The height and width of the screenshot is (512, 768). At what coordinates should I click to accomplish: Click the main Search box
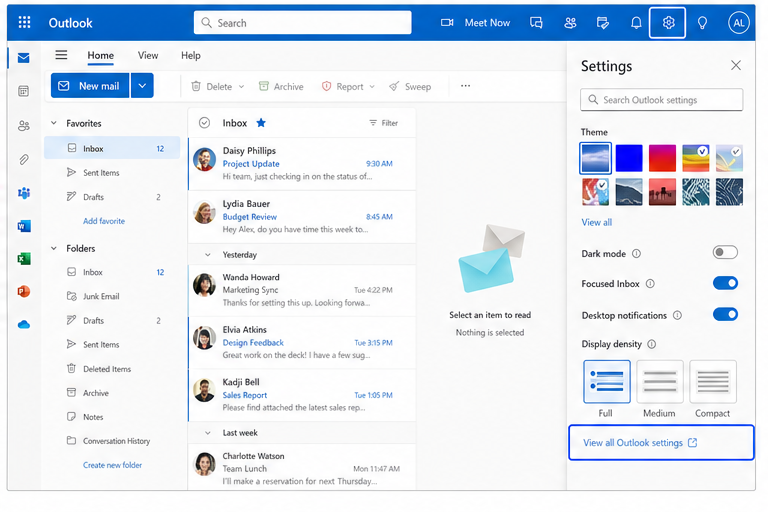(302, 23)
